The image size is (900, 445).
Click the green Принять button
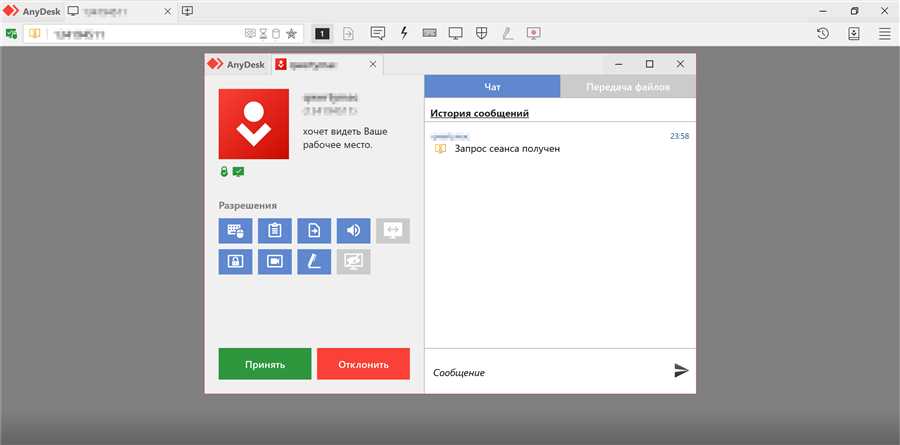pyautogui.click(x=265, y=364)
